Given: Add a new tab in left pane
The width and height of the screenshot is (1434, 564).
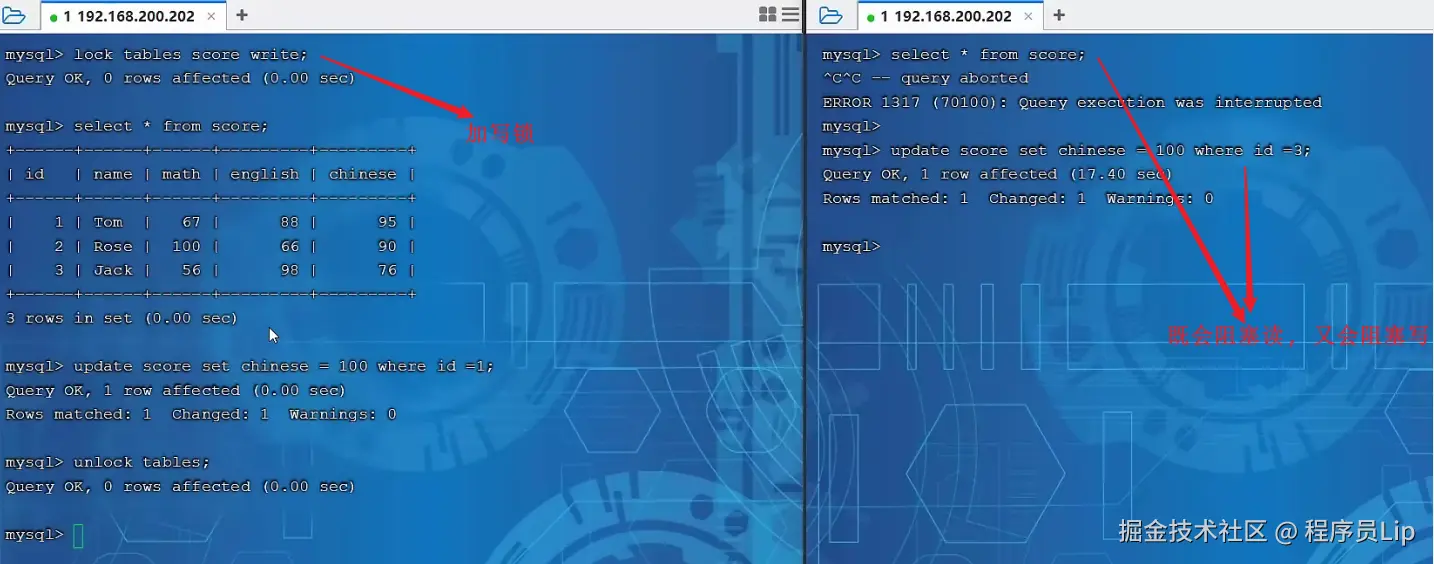Looking at the screenshot, I should click(241, 15).
